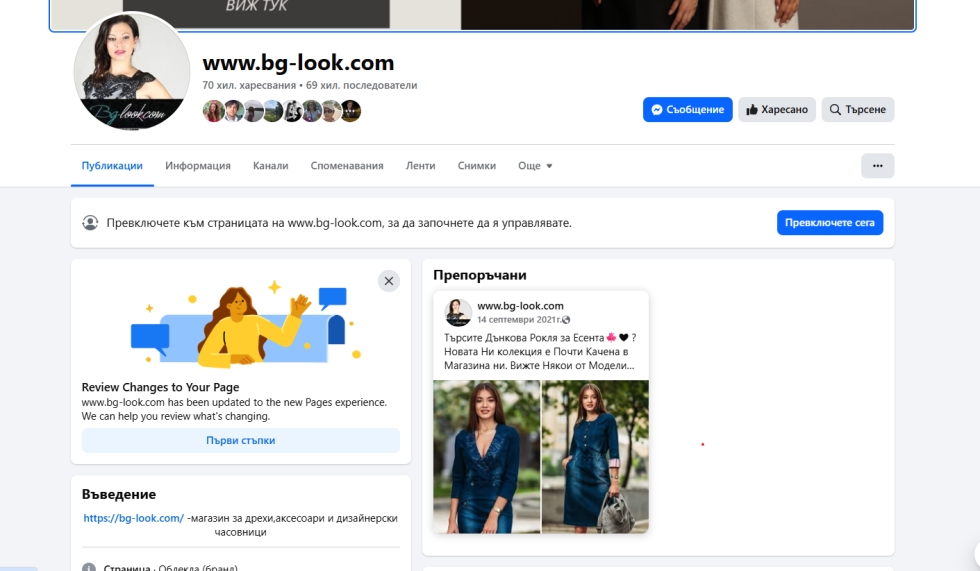Click the thumbs-up icon on Харесано
The width and height of the screenshot is (980, 571).
tap(752, 109)
